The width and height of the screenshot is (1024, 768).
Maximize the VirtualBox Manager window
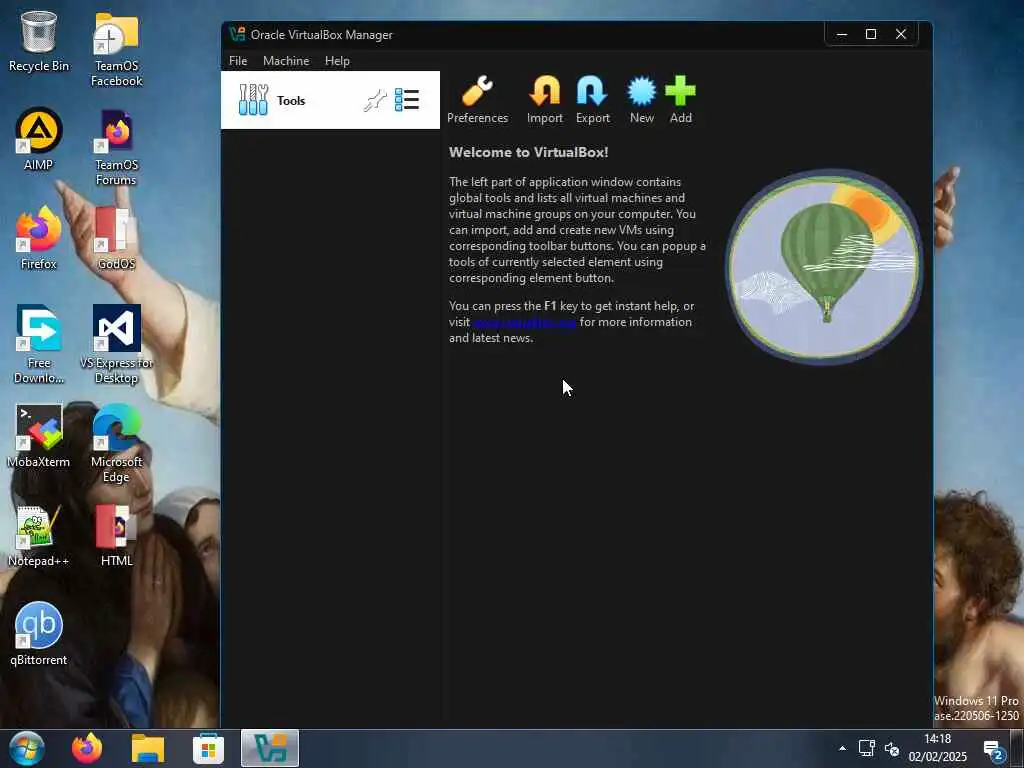tap(871, 34)
